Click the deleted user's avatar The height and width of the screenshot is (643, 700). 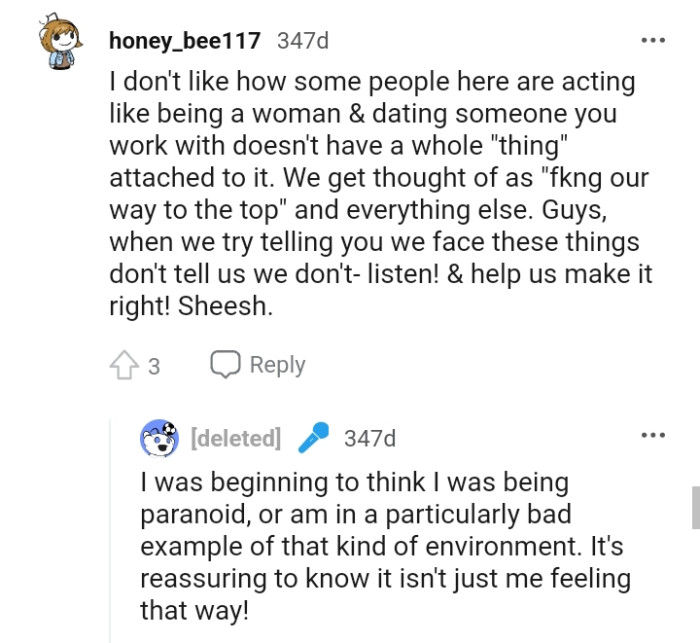[159, 437]
